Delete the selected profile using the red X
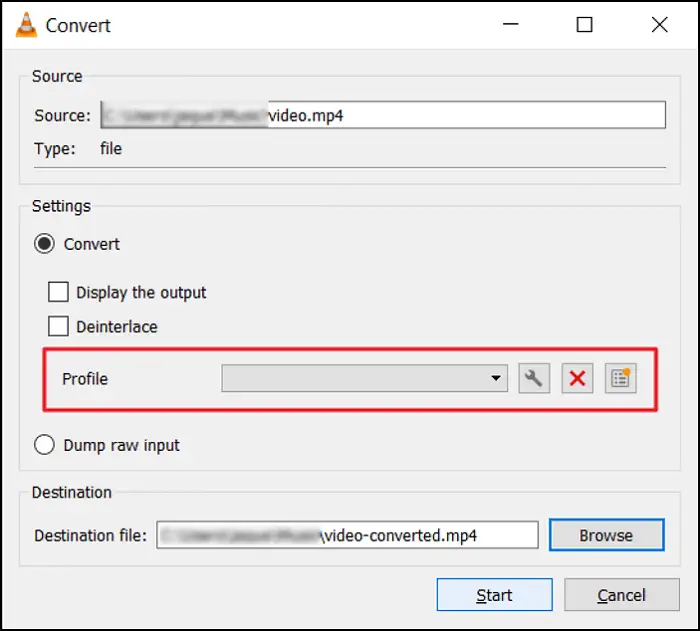 577,379
